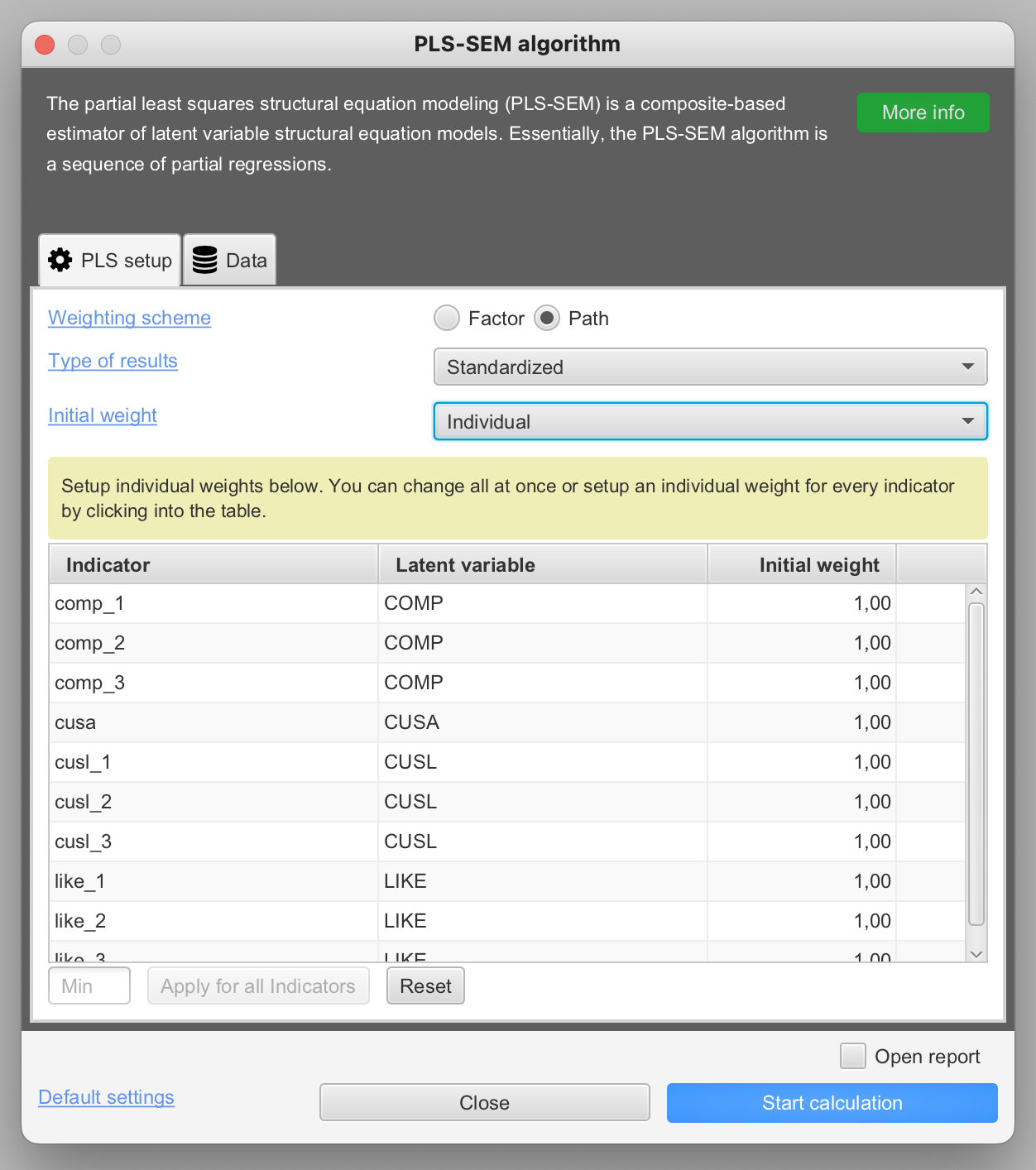Click the Reset button
1036x1170 pixels.
tap(425, 985)
